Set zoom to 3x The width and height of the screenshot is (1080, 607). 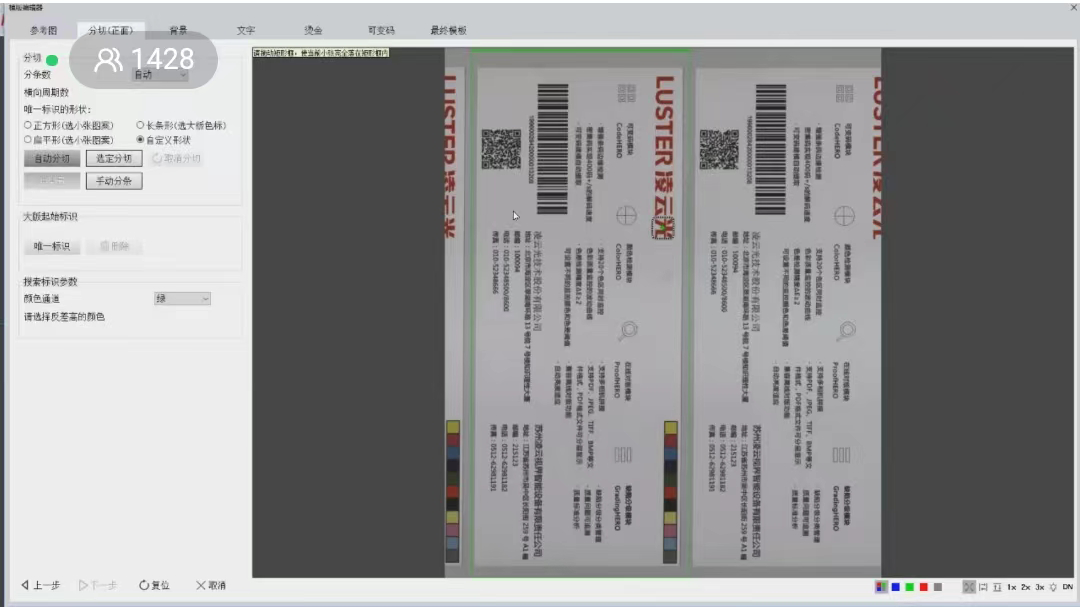click(x=1039, y=587)
